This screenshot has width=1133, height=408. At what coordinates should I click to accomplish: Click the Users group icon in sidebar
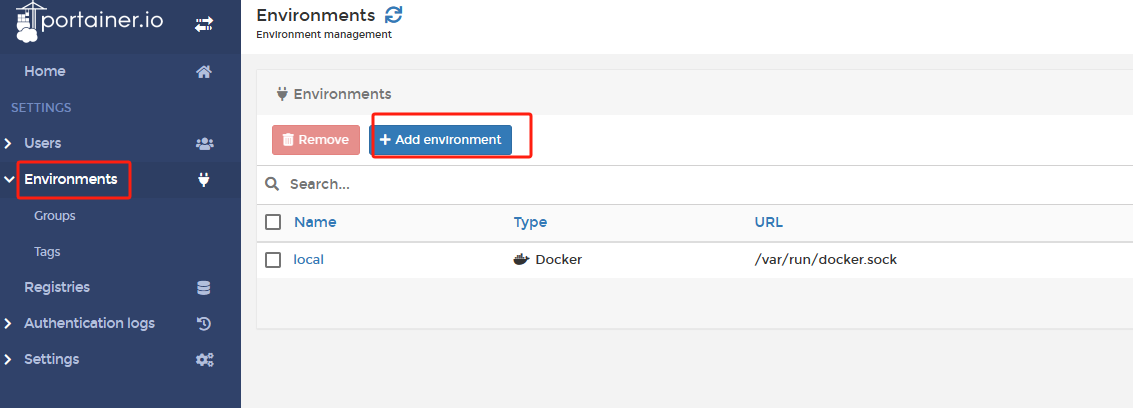point(204,143)
